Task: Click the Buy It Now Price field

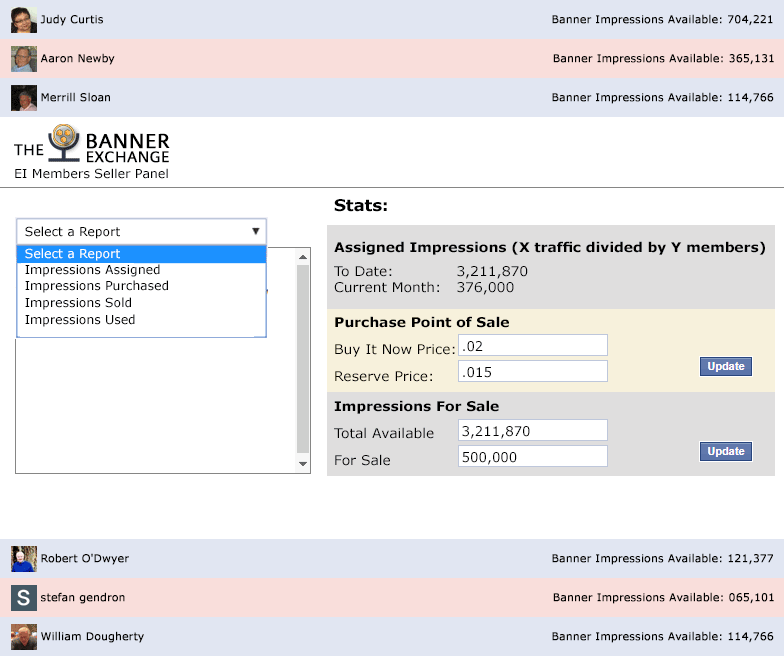Action: tap(533, 346)
